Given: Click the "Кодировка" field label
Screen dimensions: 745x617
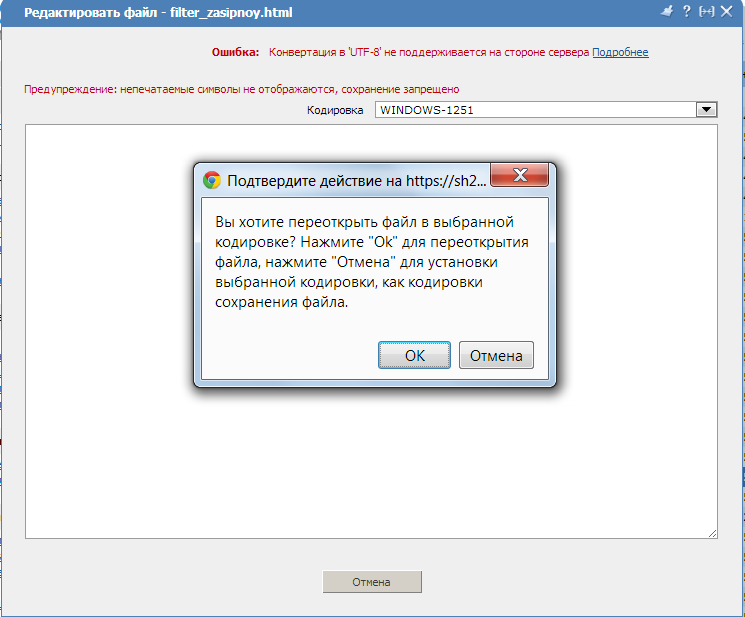Looking at the screenshot, I should tap(335, 110).
